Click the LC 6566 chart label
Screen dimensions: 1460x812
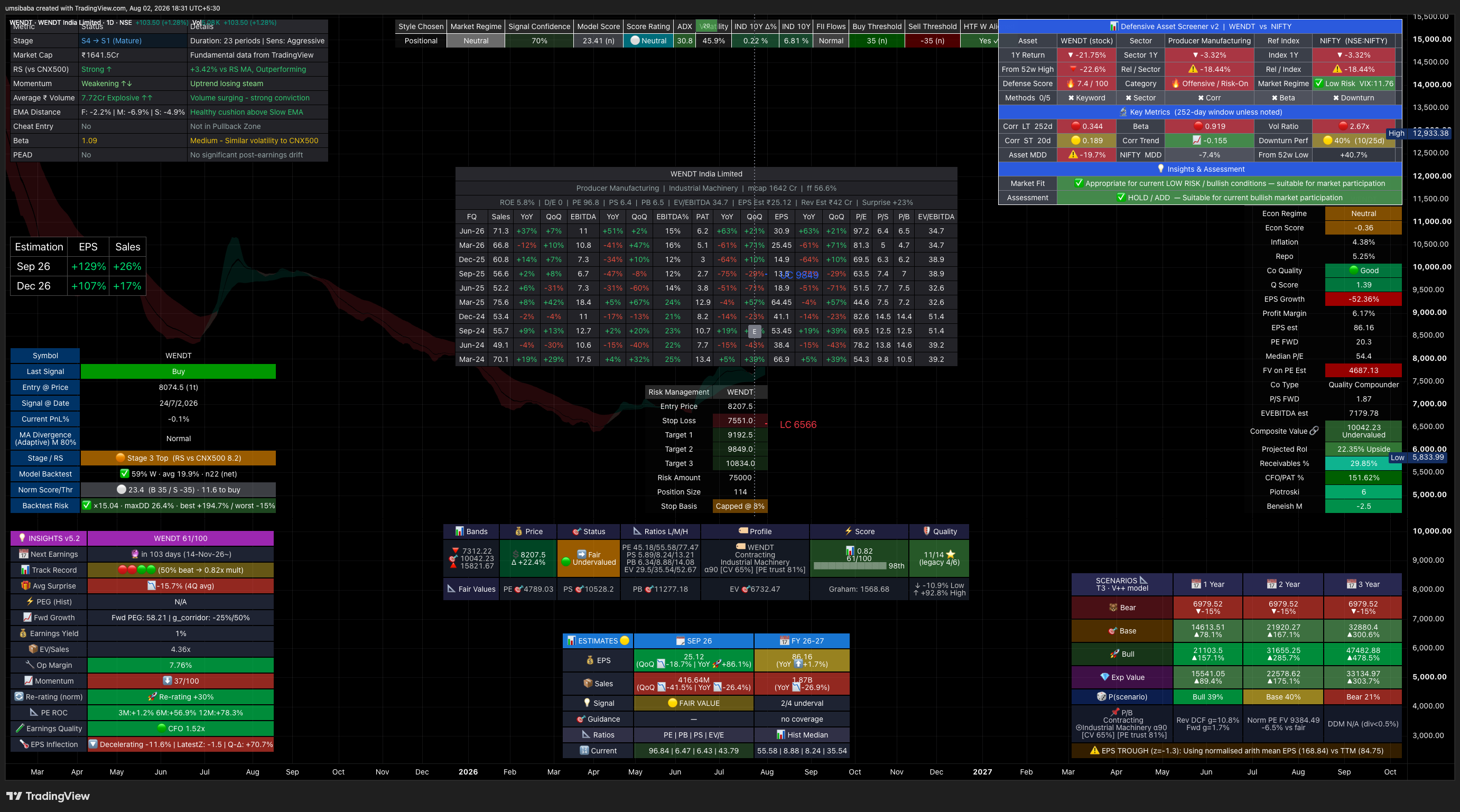(798, 424)
